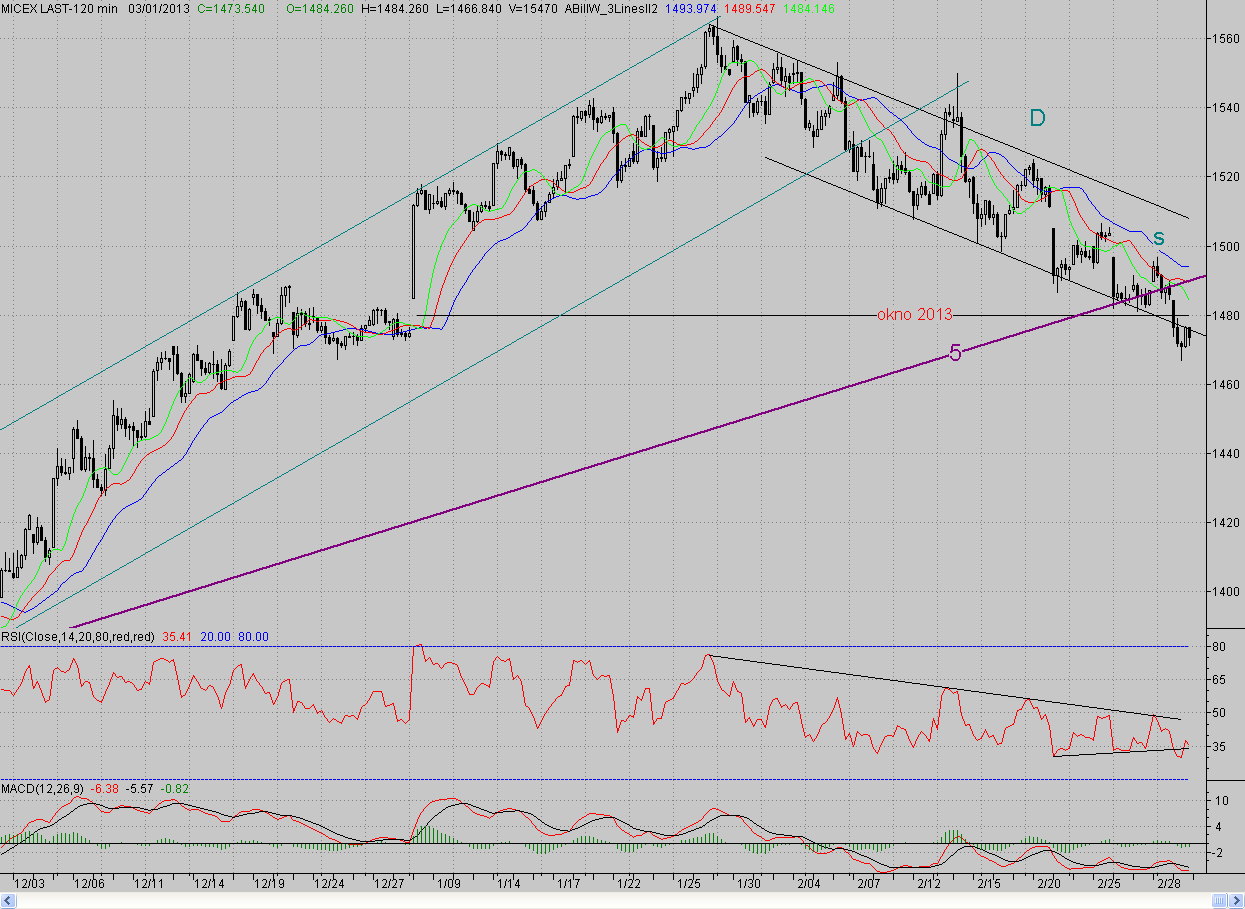
Task: Click the RSI 80 level axis label
Action: tap(1220, 647)
